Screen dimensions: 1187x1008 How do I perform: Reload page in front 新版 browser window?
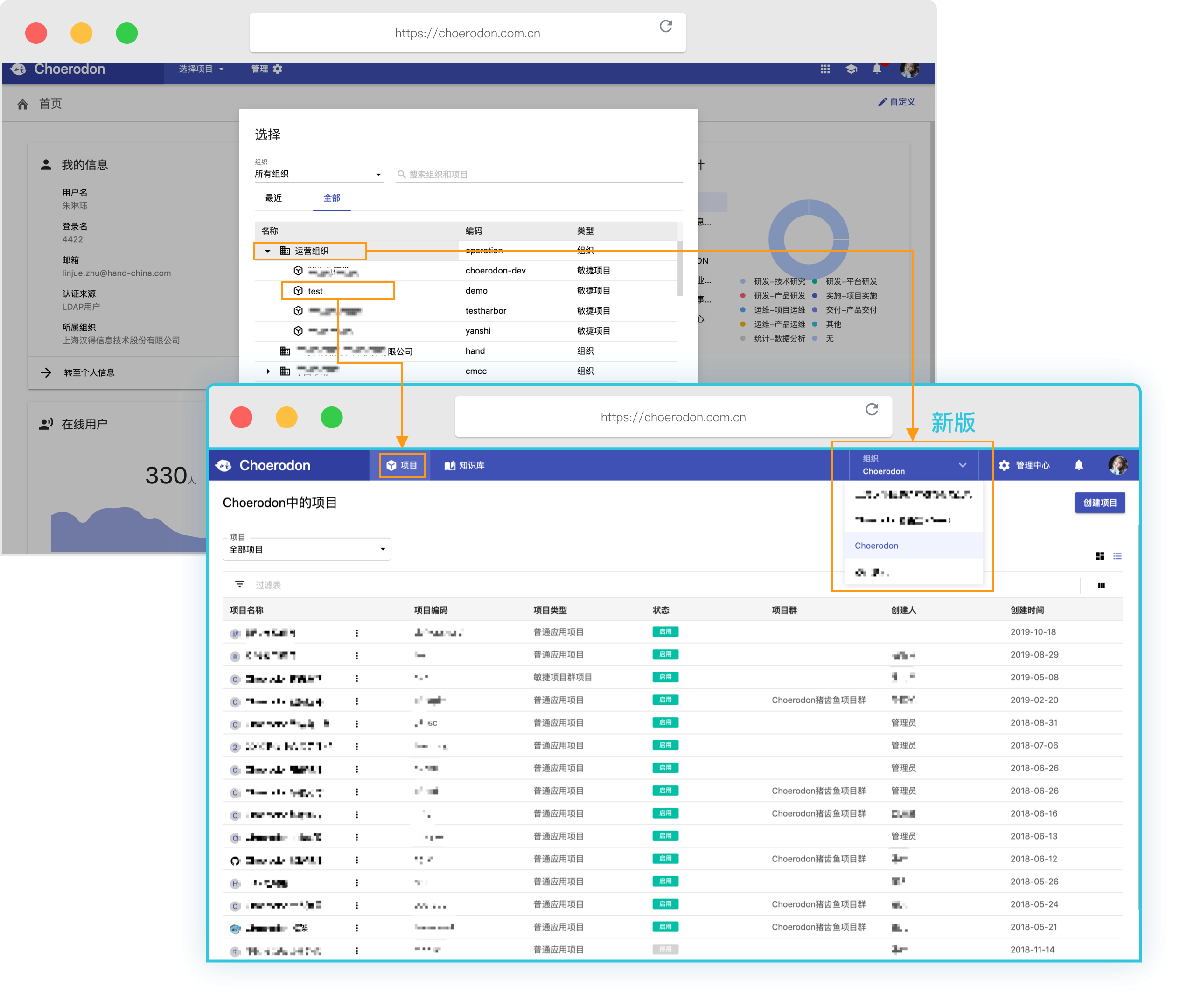[x=872, y=409]
